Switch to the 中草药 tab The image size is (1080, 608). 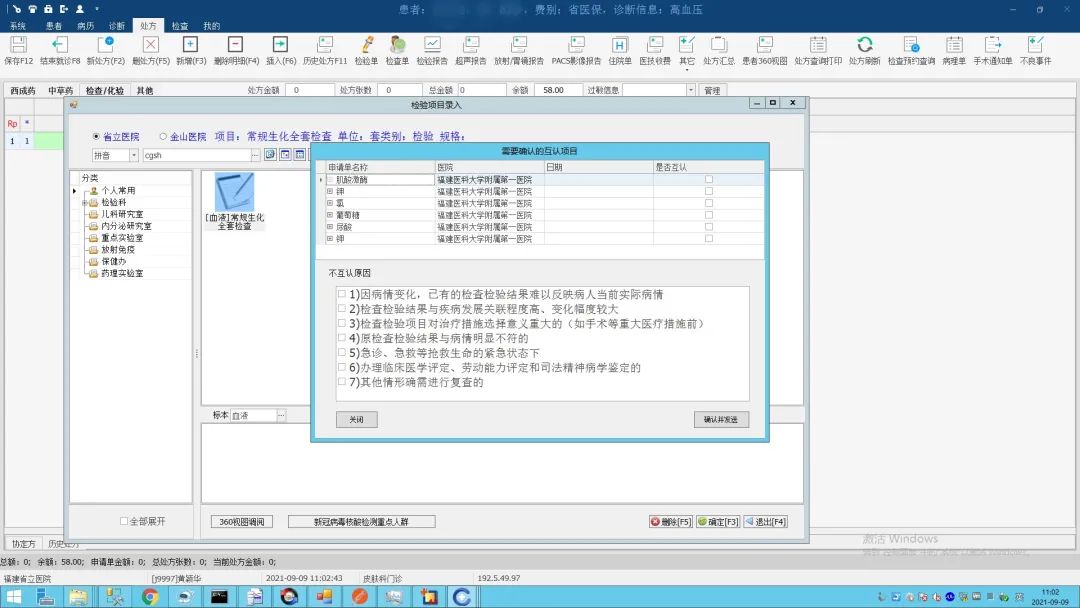click(61, 91)
